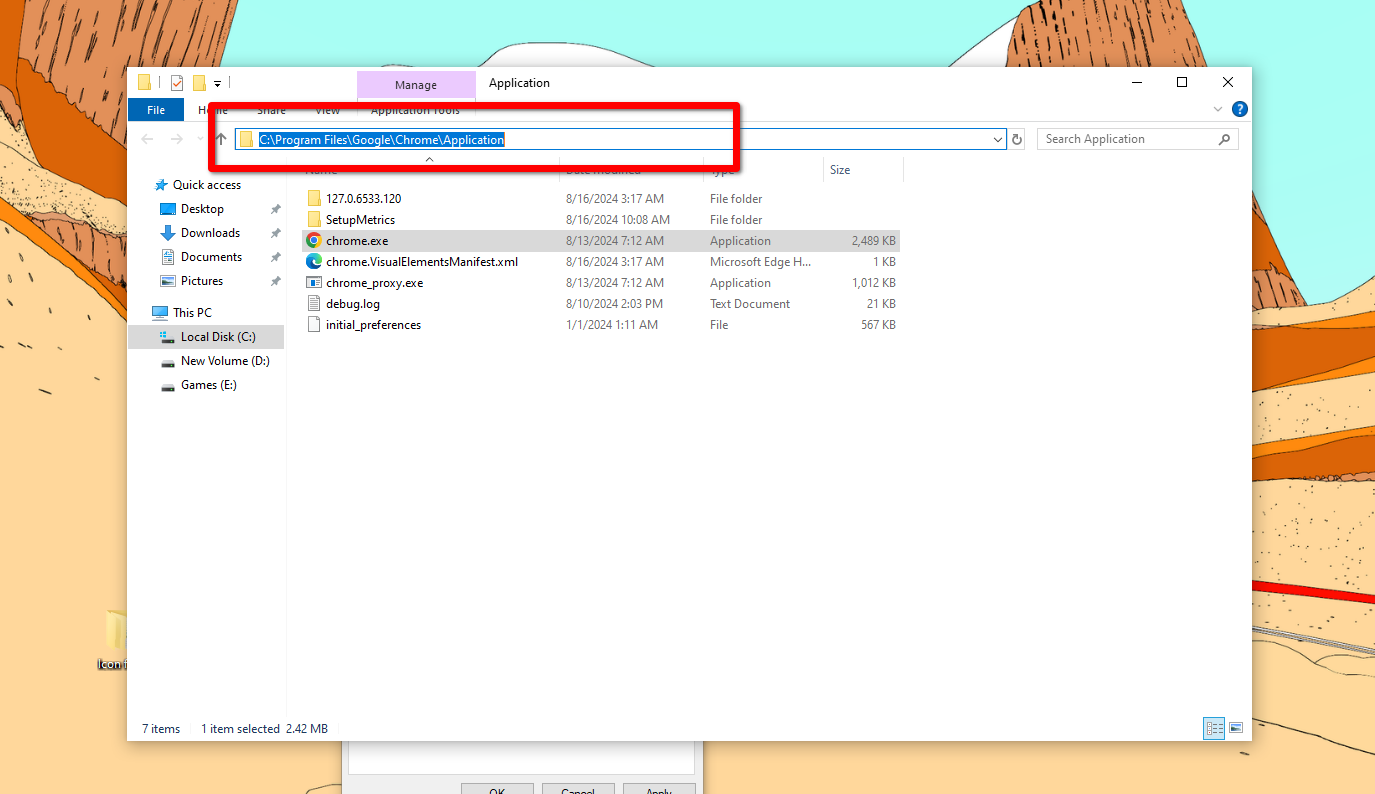Image resolution: width=1375 pixels, height=794 pixels.
Task: Click the New folder quick access icon
Action: click(x=199, y=83)
